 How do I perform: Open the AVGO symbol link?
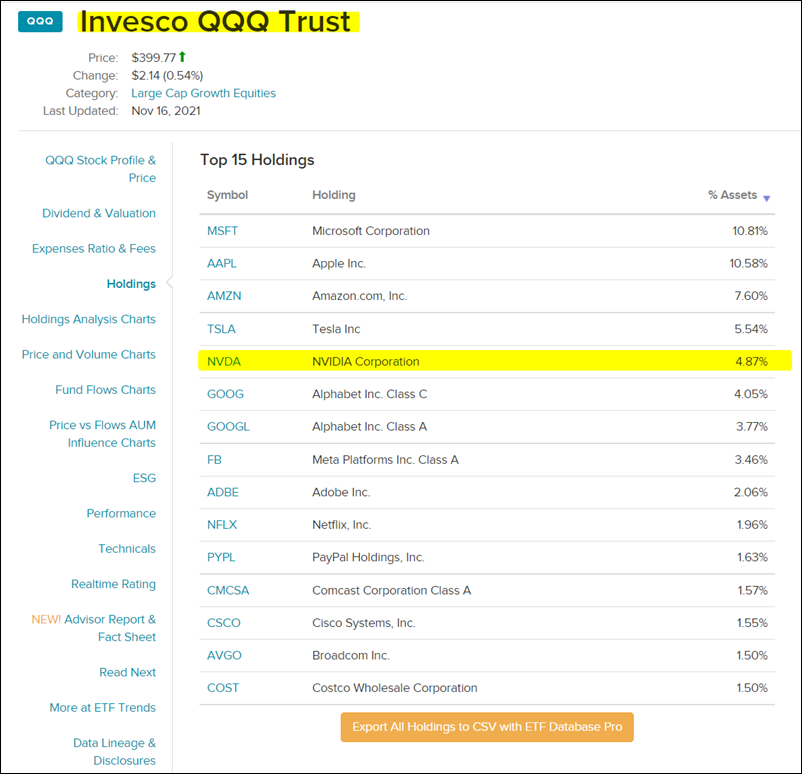click(x=224, y=655)
